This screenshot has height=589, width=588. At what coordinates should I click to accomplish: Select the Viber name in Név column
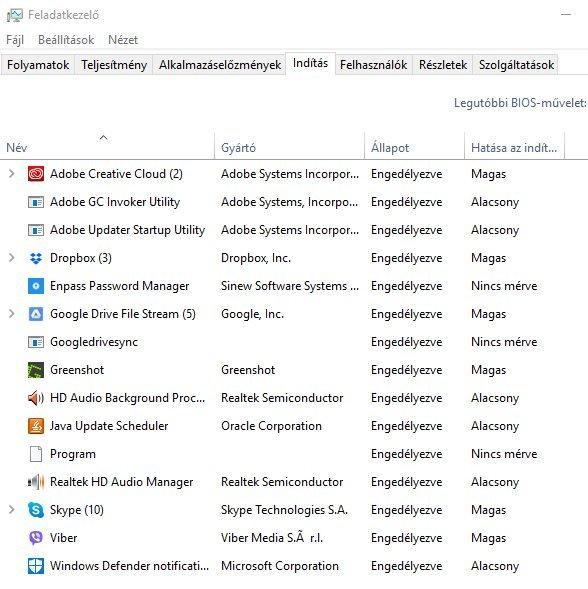(x=63, y=538)
